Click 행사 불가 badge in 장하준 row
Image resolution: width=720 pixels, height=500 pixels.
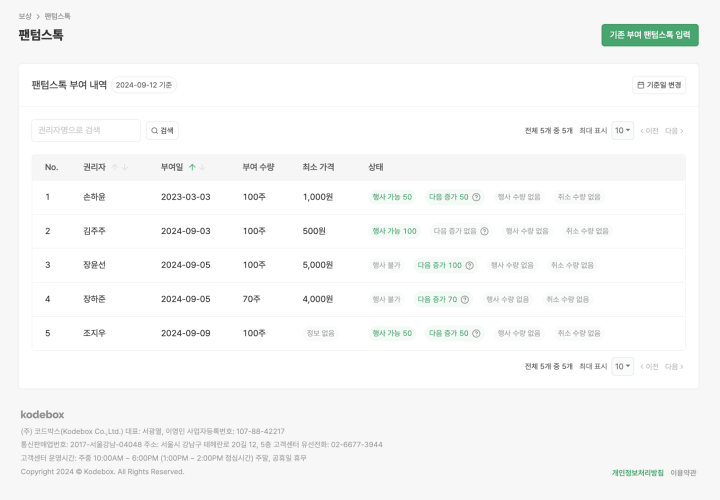pyautogui.click(x=386, y=299)
